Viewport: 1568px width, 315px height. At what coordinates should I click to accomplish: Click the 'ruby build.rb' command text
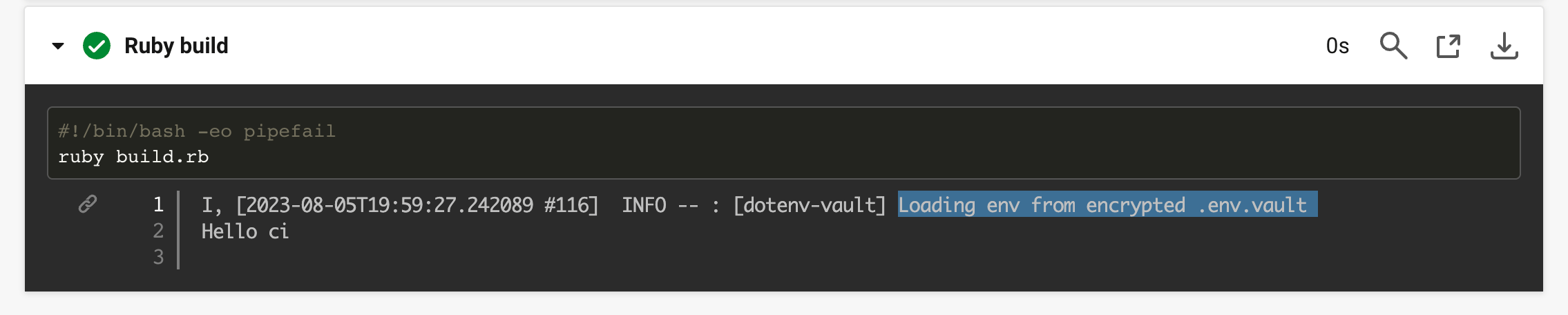pos(133,157)
